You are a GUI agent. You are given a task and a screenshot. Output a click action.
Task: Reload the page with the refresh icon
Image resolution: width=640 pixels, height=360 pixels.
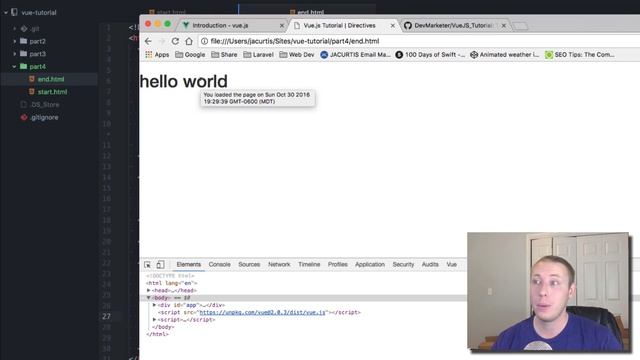coord(175,41)
